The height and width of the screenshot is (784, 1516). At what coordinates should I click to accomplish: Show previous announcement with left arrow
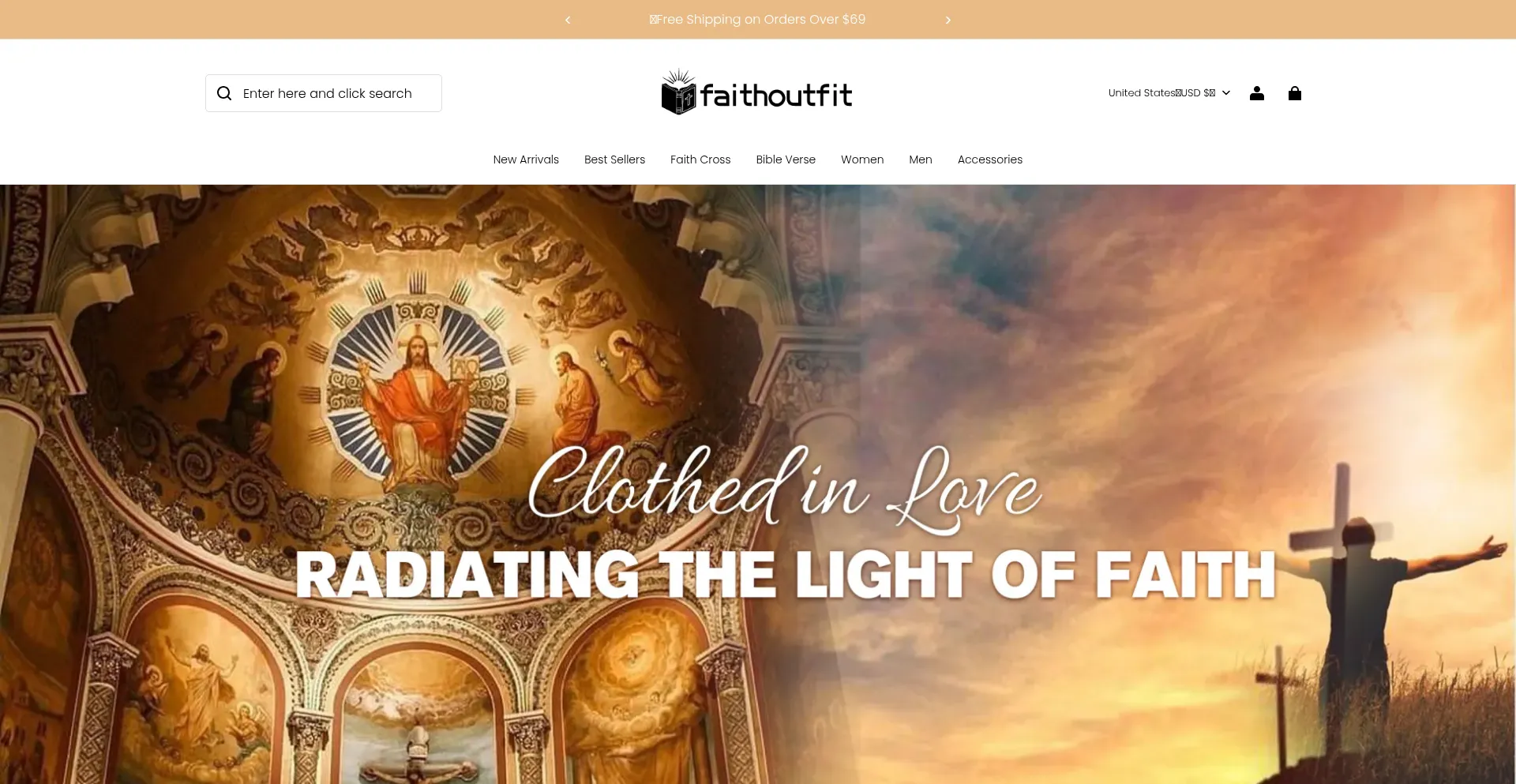click(x=568, y=20)
